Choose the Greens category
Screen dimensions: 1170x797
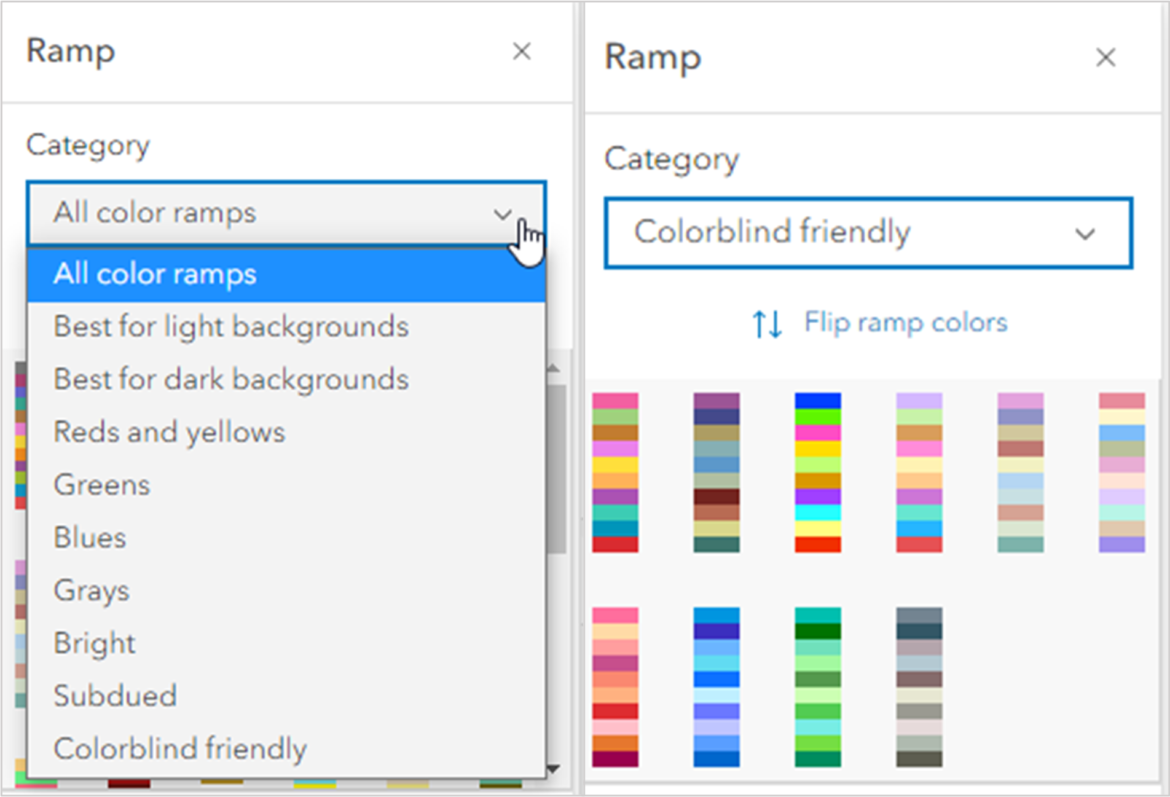pyautogui.click(x=102, y=485)
